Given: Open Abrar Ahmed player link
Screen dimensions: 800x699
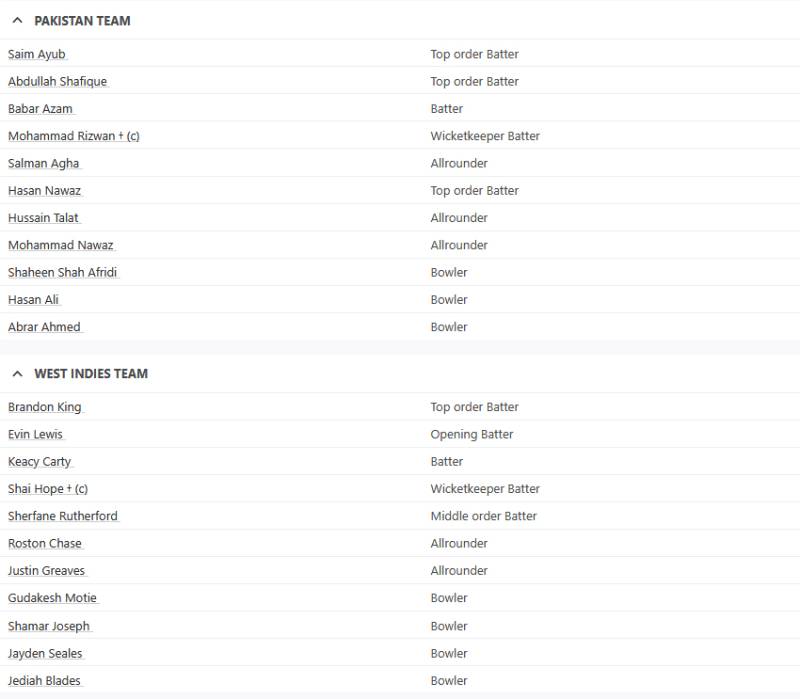Looking at the screenshot, I should [x=44, y=327].
